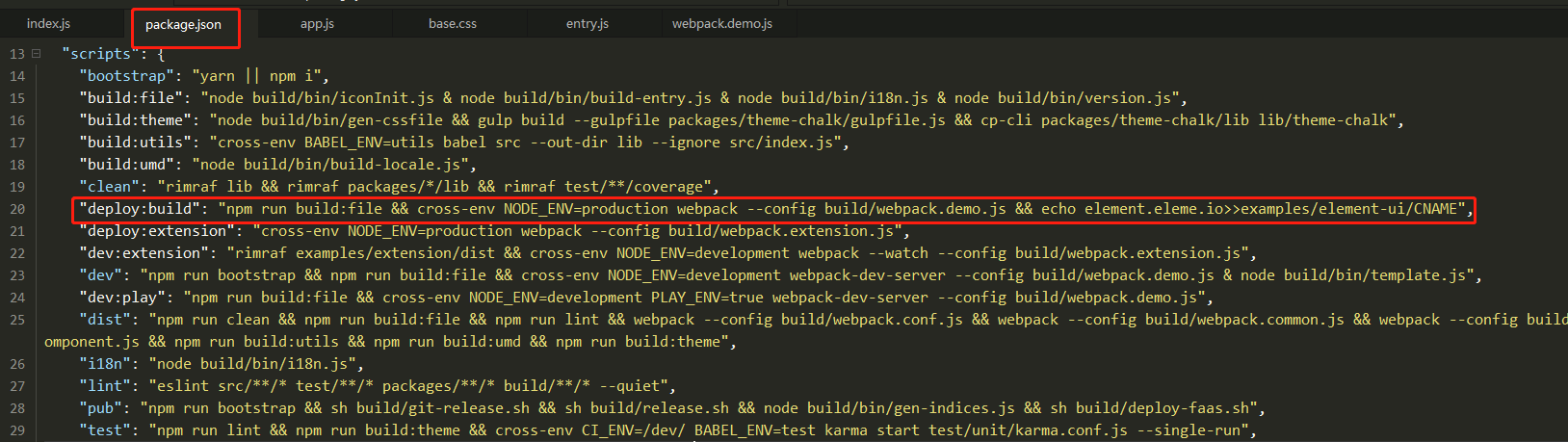Click the "deploy:extension" script key
Viewport: 1568px width, 442px height.
tap(157, 231)
